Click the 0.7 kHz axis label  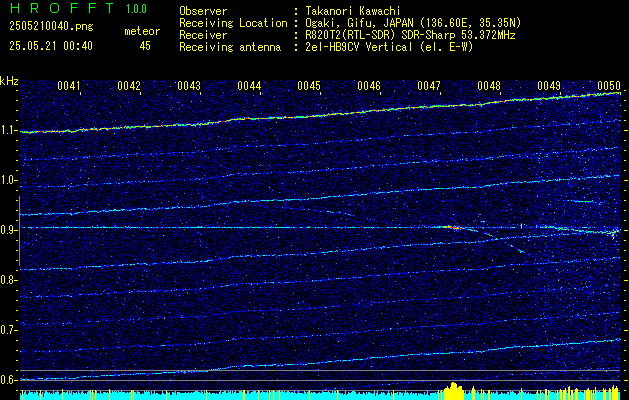[8, 330]
